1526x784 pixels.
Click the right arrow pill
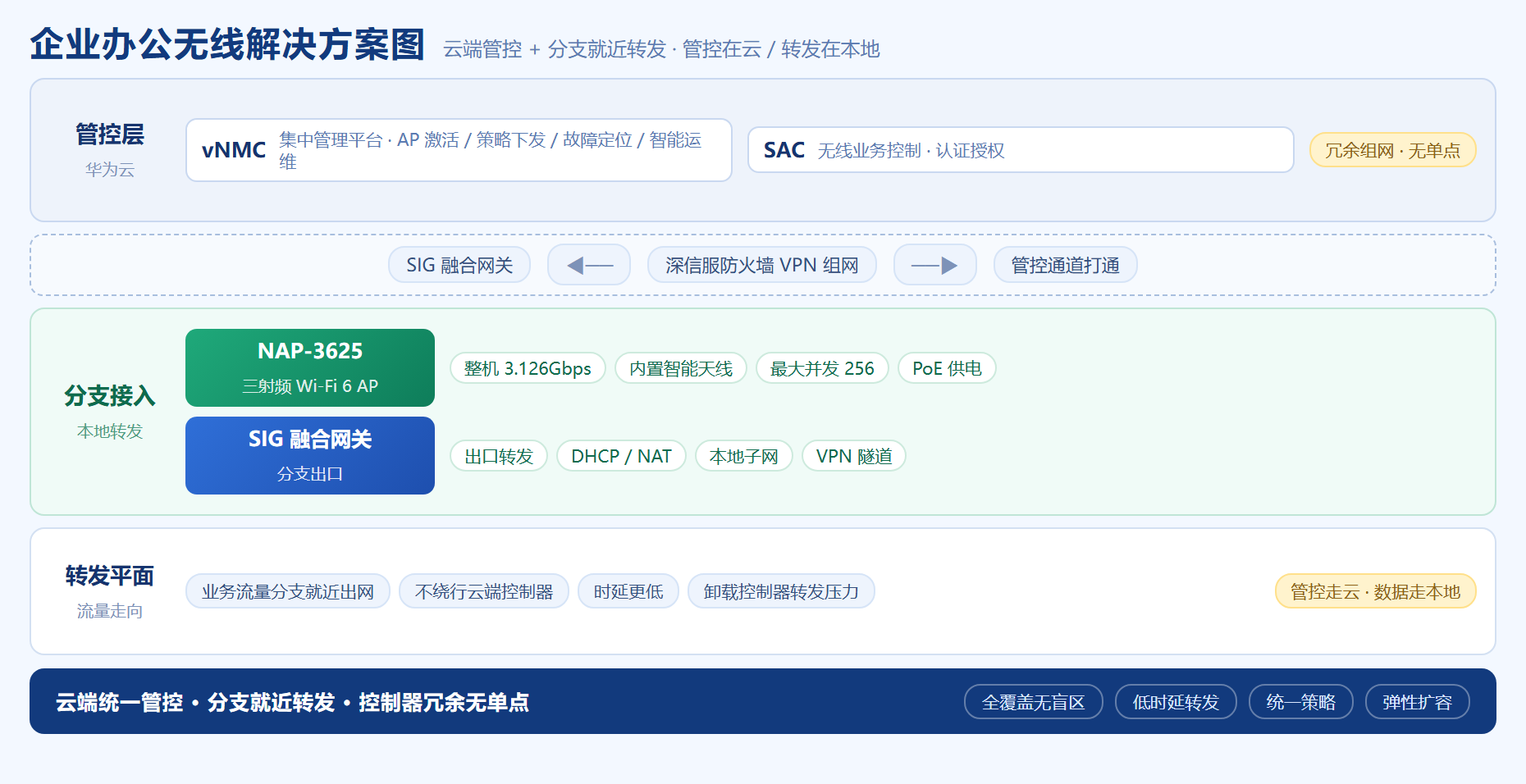(935, 265)
